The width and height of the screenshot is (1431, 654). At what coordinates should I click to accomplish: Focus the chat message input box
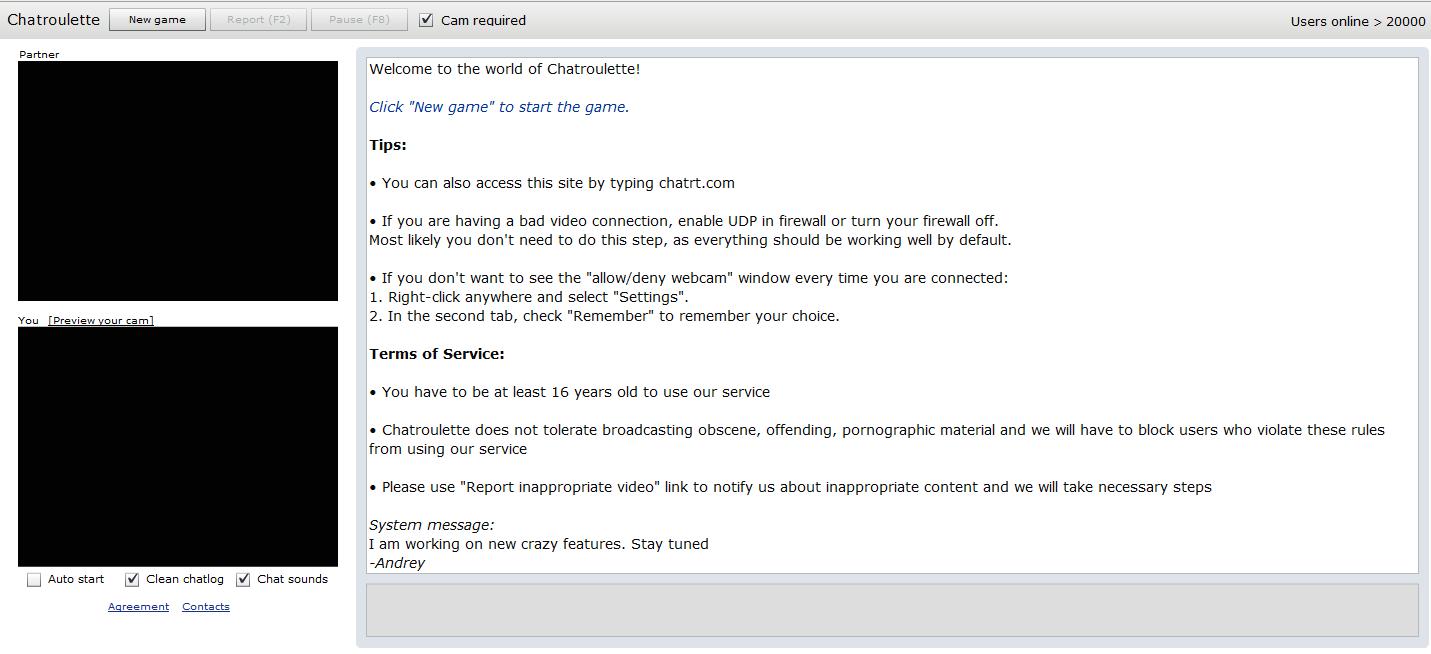[x=891, y=610]
